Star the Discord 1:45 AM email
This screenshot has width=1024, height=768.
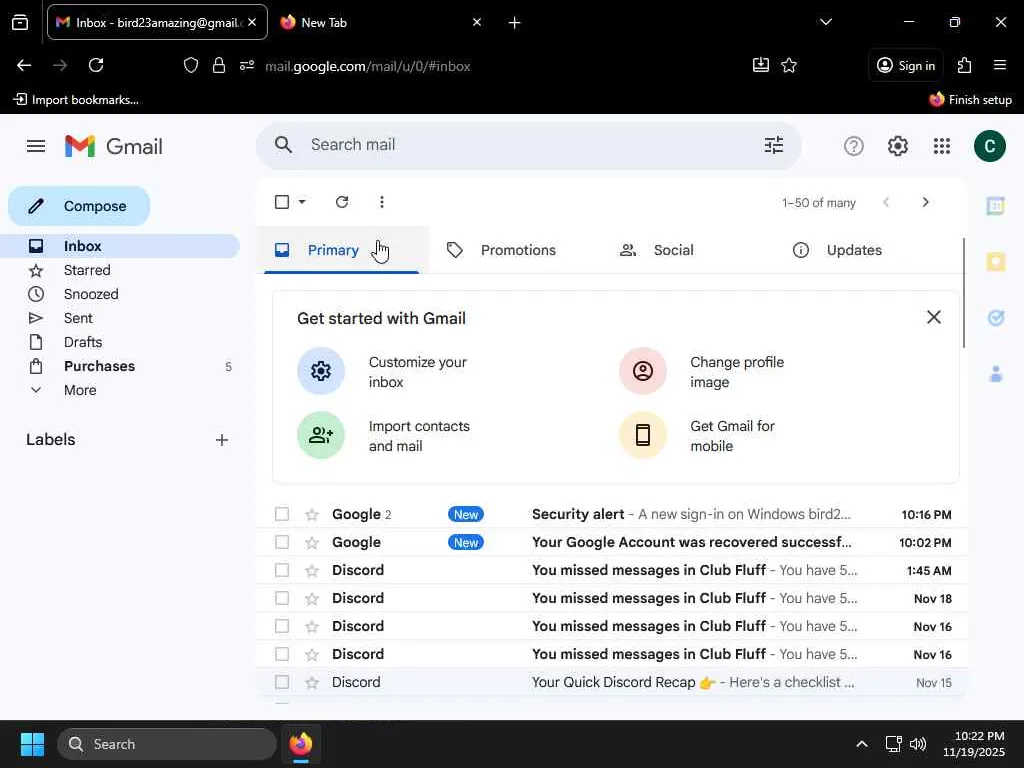[312, 571]
